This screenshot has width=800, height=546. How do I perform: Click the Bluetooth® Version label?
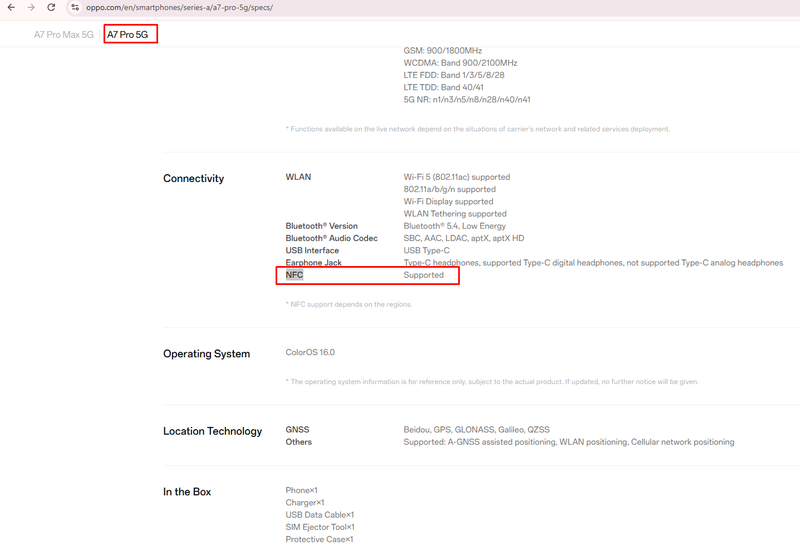pos(321,226)
